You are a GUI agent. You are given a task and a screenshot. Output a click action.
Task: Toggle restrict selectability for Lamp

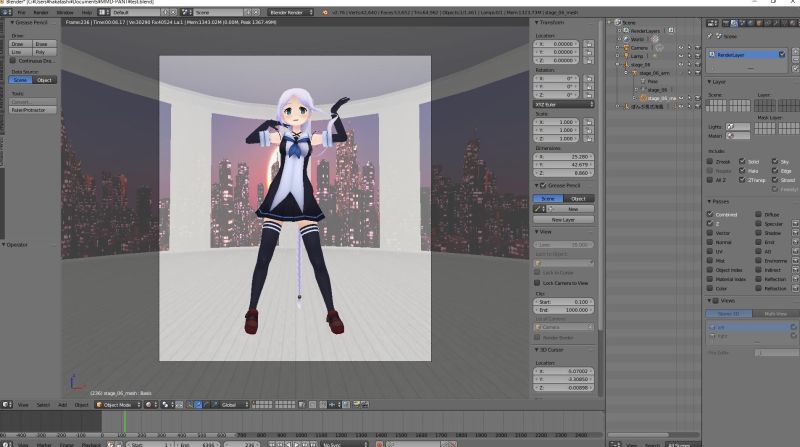point(689,56)
